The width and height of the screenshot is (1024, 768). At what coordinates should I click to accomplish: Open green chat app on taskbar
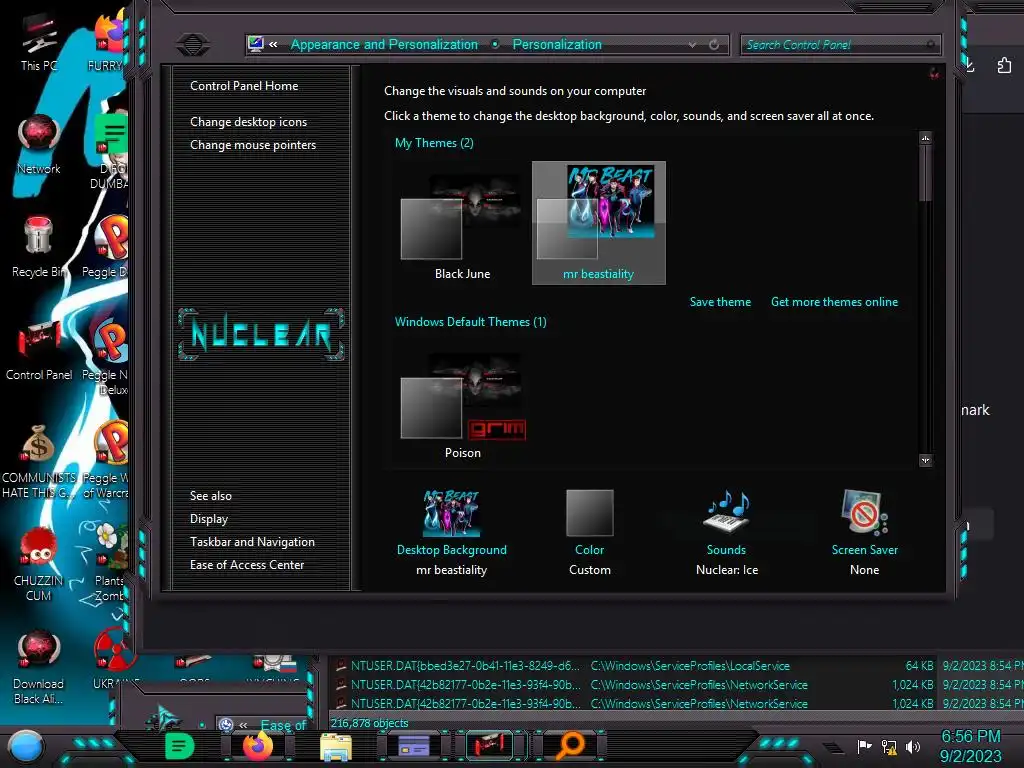click(180, 746)
